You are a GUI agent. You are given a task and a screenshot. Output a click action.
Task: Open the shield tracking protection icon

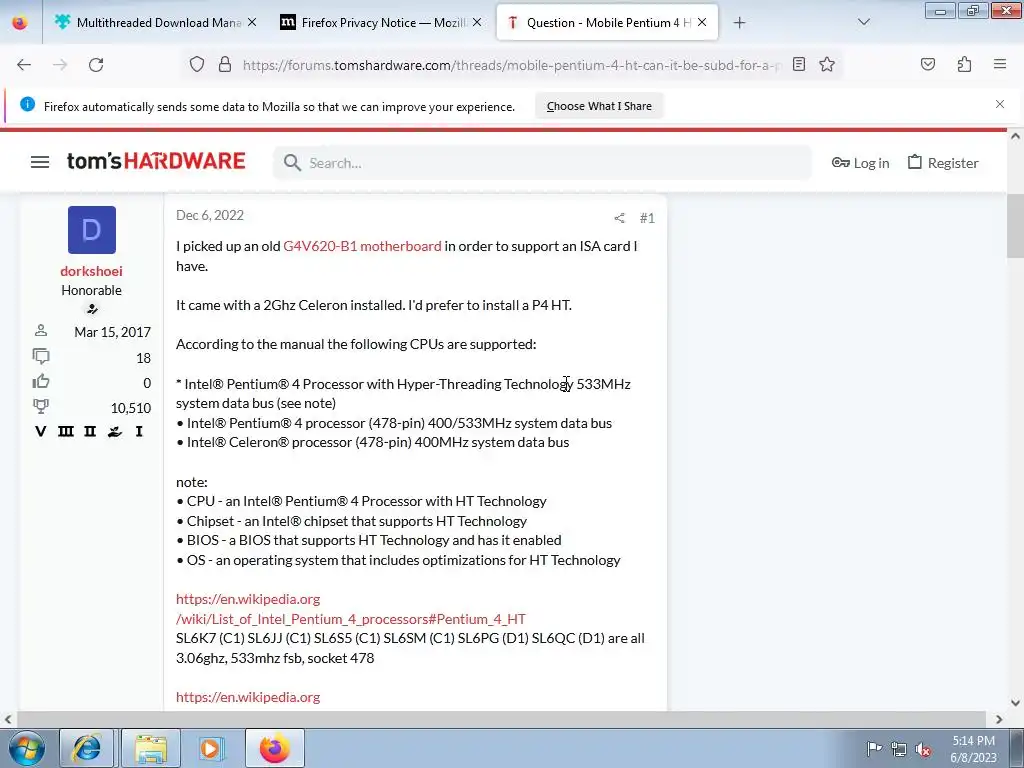pos(197,65)
